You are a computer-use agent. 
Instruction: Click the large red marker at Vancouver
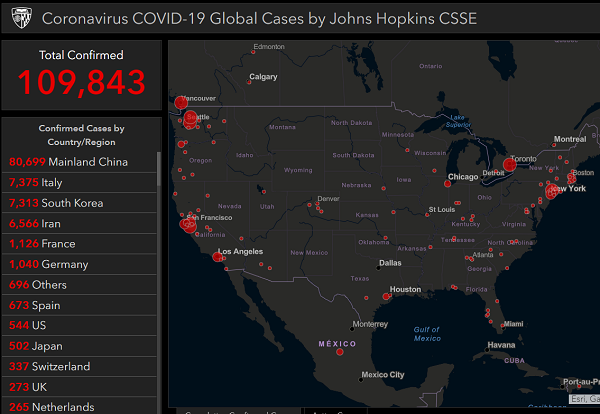(x=181, y=102)
